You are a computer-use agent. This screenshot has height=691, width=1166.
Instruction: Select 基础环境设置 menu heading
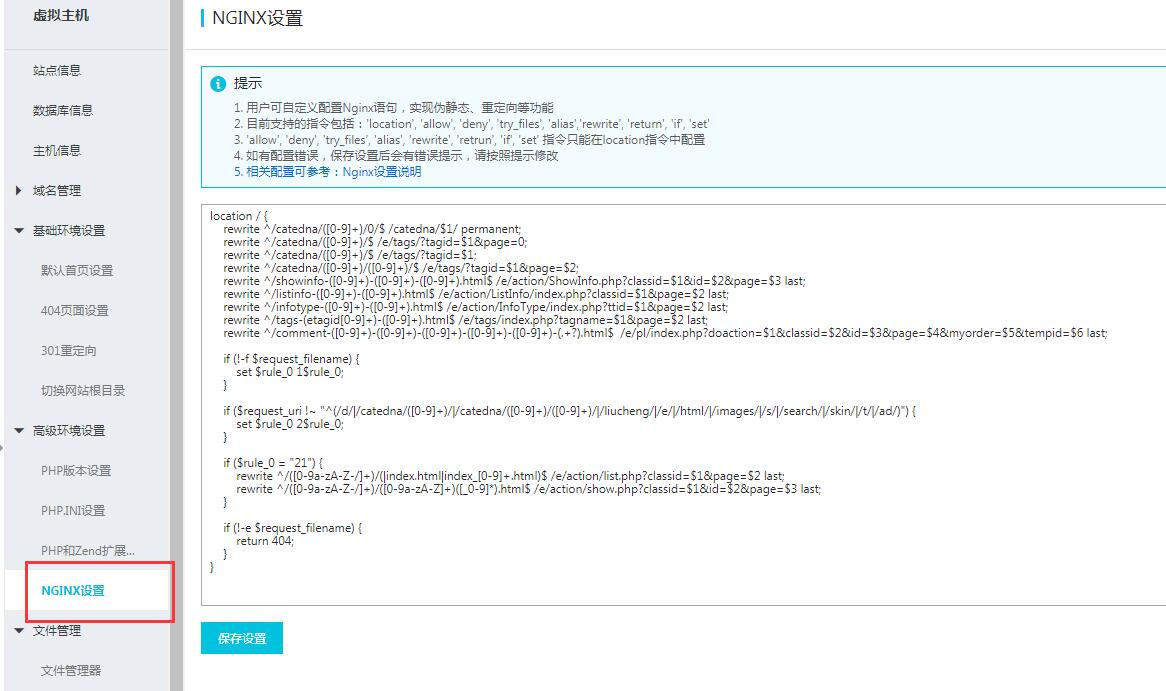pos(69,231)
